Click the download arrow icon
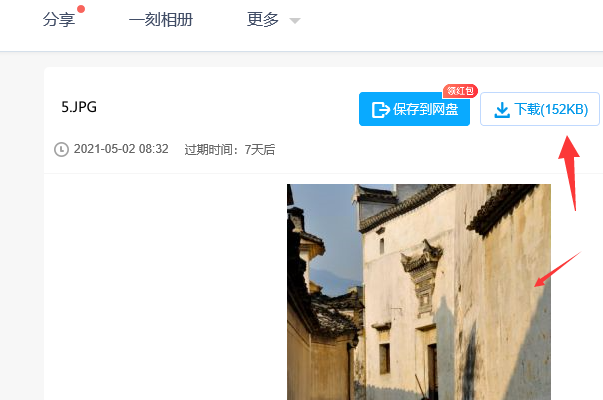This screenshot has height=400, width=603. pos(502,110)
